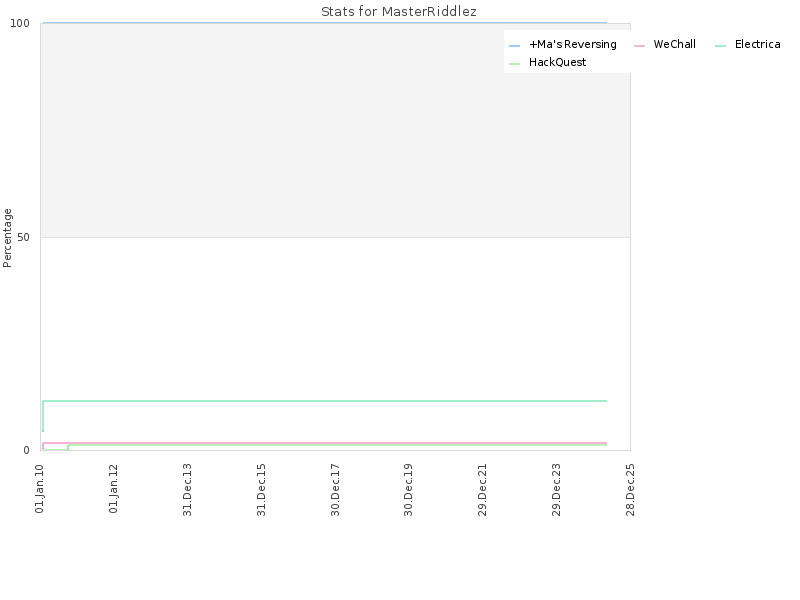Select the blue +Ma's Reversing legend swatch
The image size is (800, 600).
click(514, 46)
